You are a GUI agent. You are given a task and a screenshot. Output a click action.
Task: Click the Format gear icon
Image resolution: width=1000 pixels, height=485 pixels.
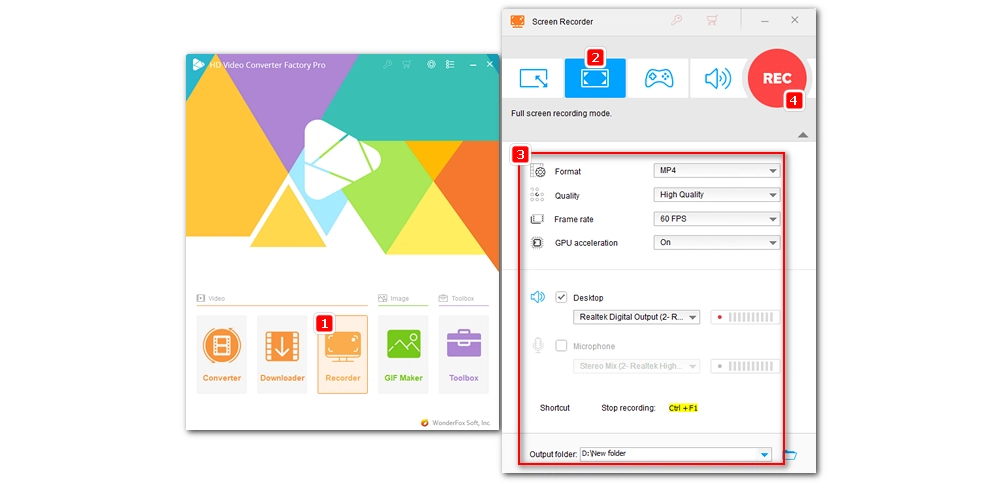[538, 170]
